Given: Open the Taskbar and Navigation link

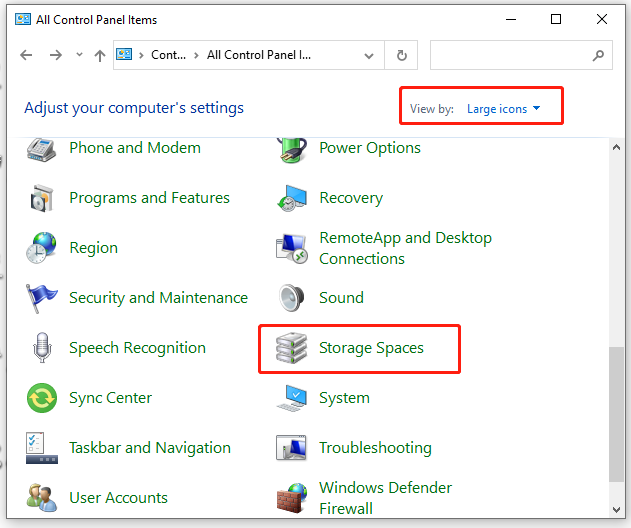Looking at the screenshot, I should pos(150,448).
